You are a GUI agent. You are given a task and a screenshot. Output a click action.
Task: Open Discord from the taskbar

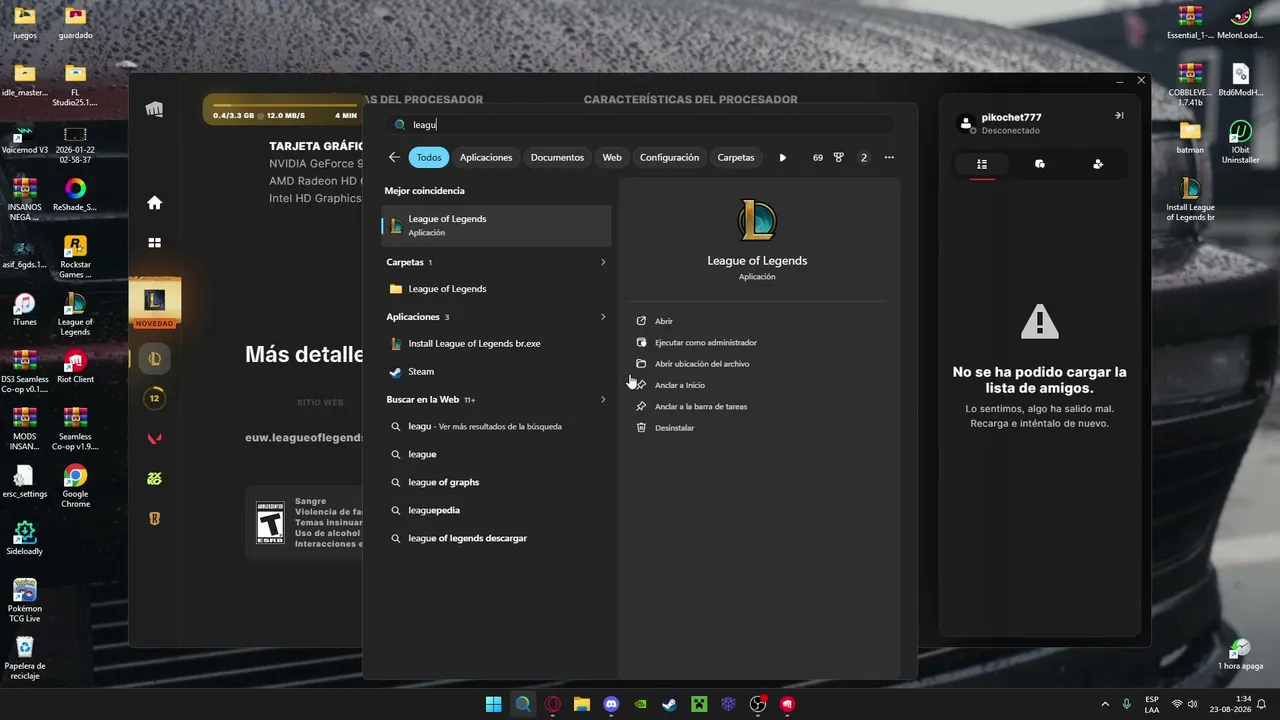pyautogui.click(x=611, y=704)
